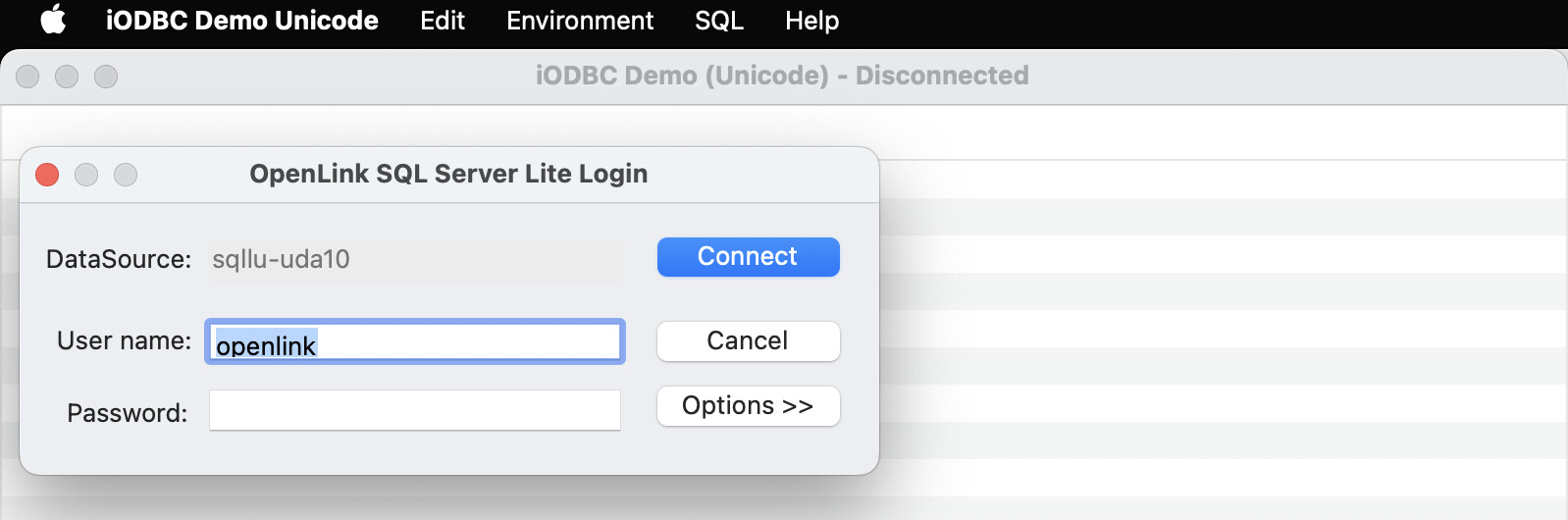Zoom the iODBC Demo main window
The width and height of the screenshot is (1568, 520).
point(106,77)
